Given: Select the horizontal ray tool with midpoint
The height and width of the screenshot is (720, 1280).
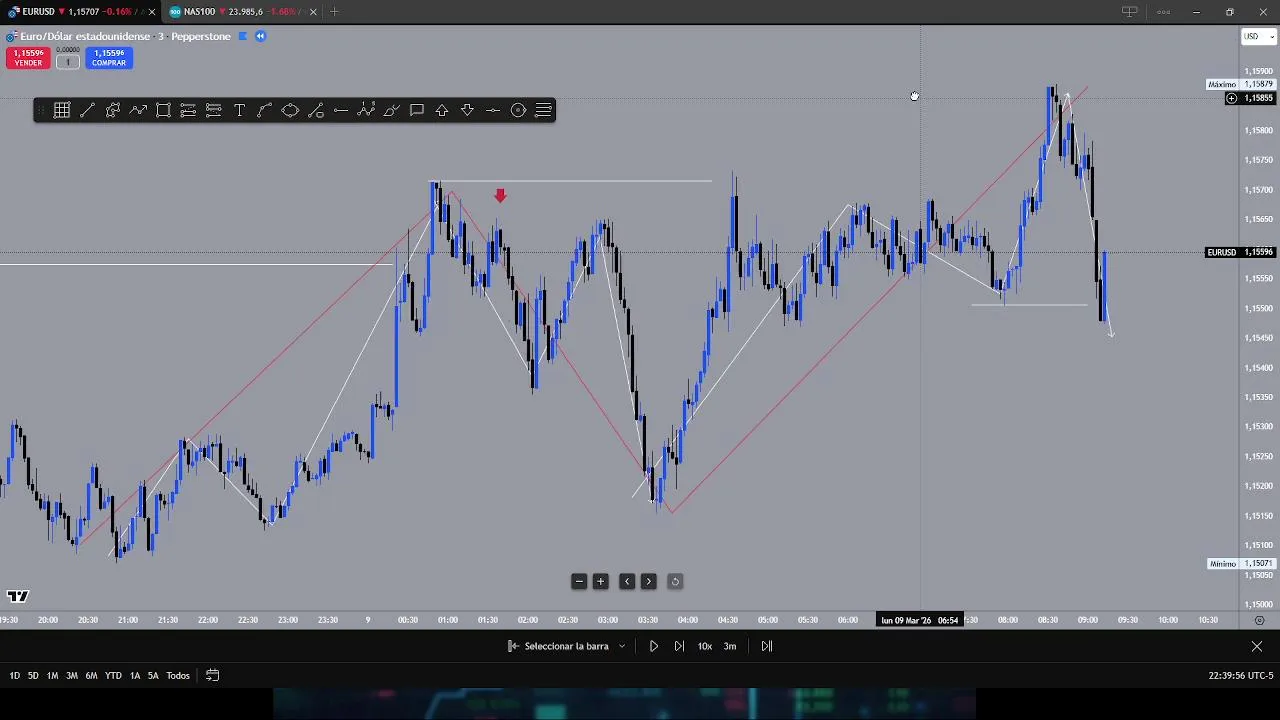Looking at the screenshot, I should tap(493, 110).
